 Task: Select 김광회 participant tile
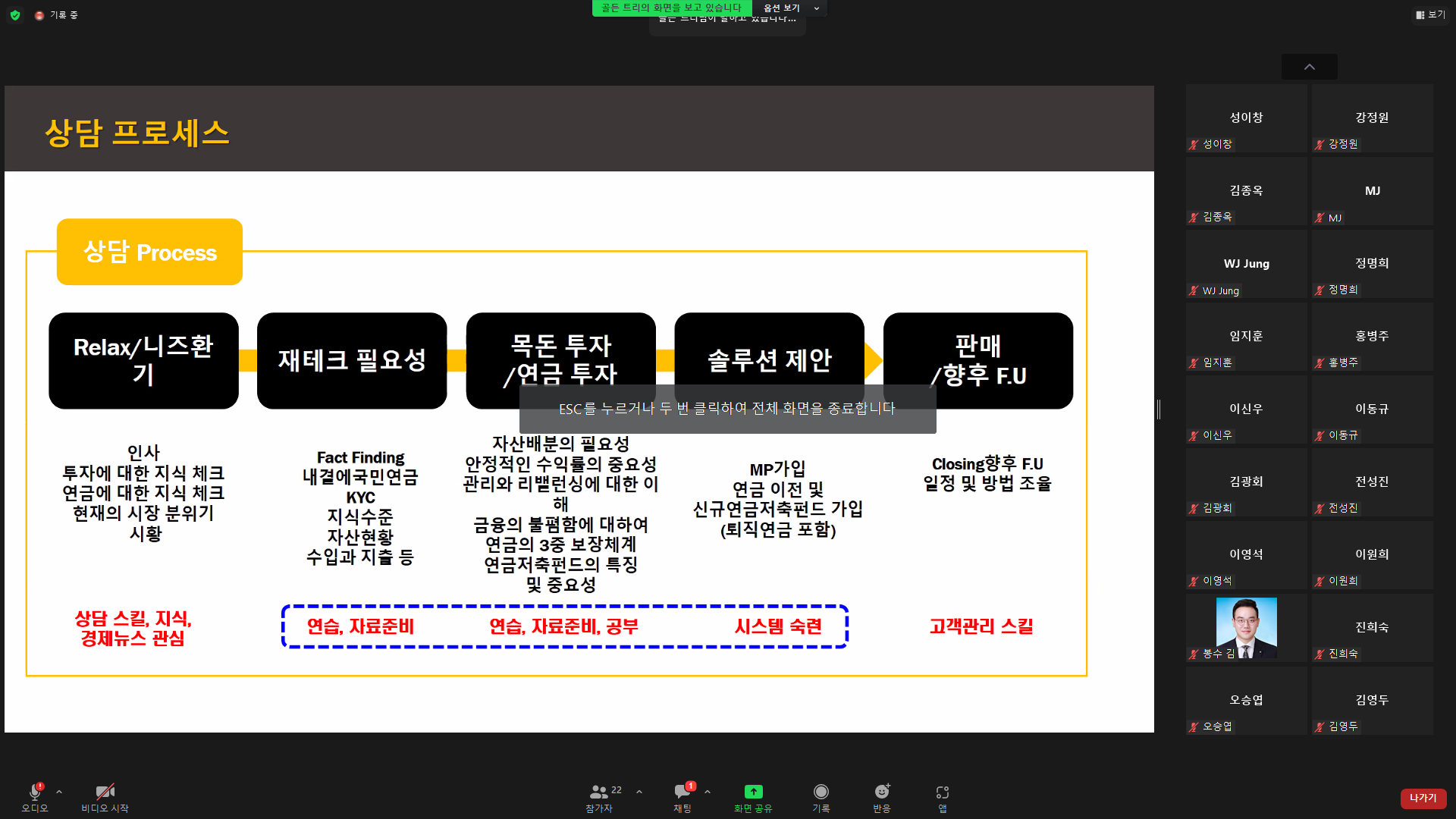1247,482
